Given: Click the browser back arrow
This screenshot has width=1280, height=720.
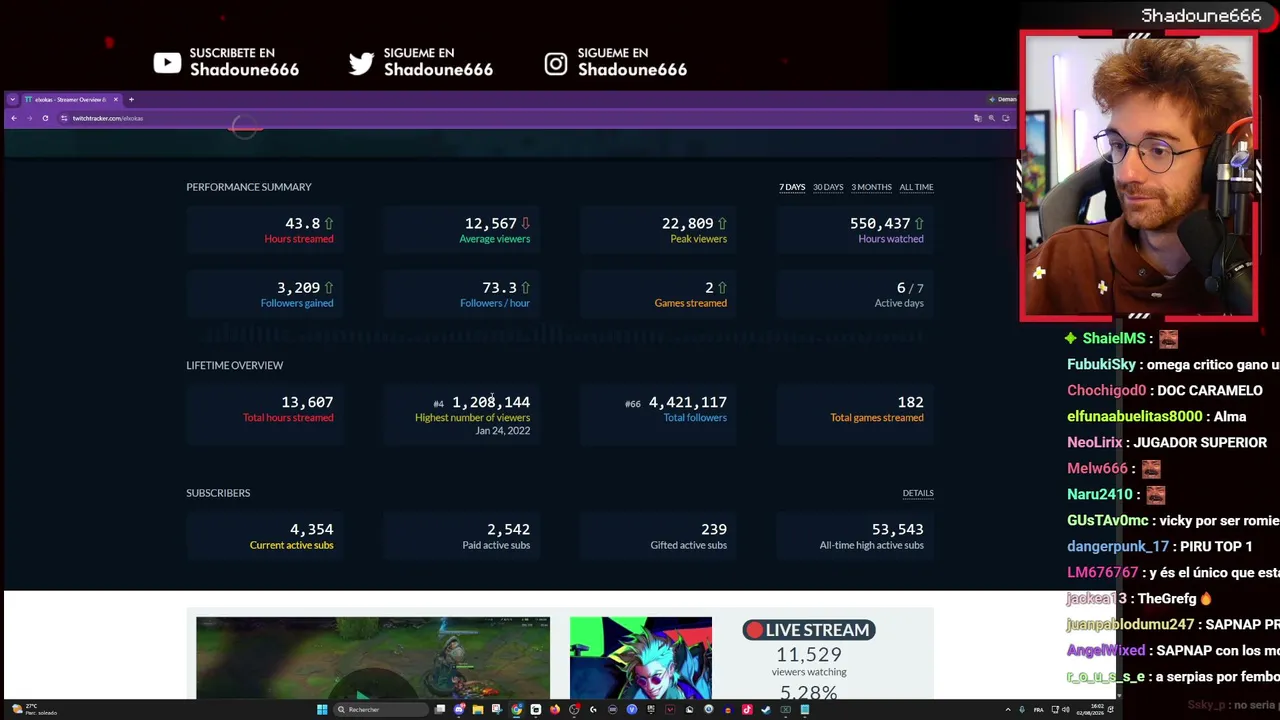Looking at the screenshot, I should (14, 118).
